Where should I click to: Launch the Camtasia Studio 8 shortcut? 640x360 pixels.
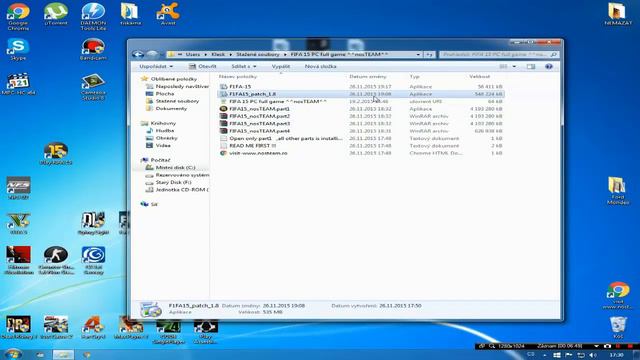pyautogui.click(x=93, y=87)
